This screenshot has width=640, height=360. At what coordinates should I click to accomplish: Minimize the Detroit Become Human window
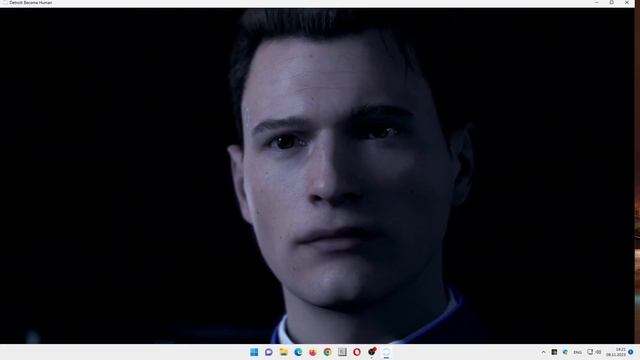click(597, 2)
